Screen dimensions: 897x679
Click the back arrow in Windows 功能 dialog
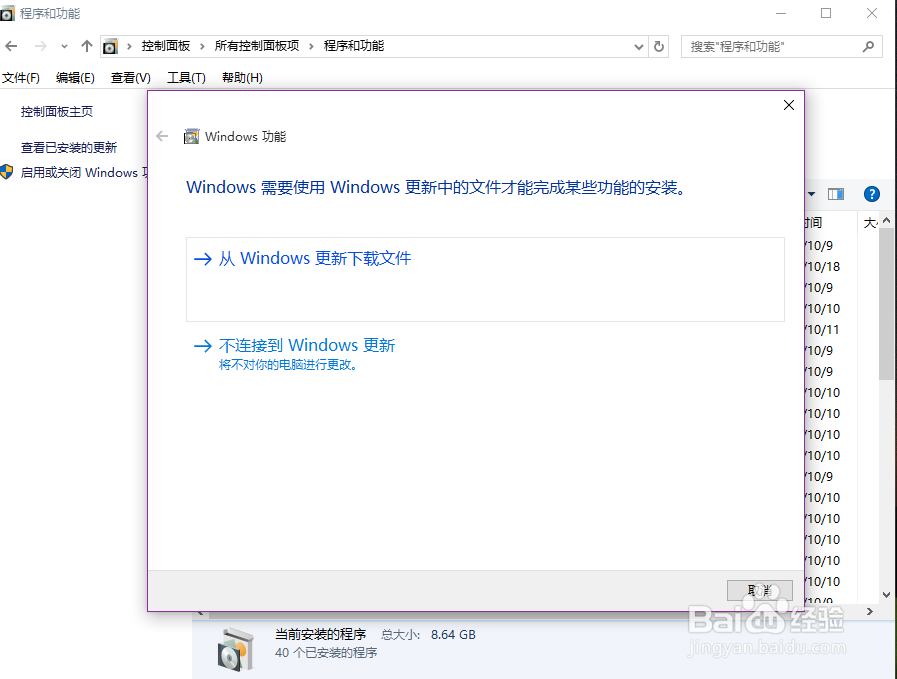[162, 136]
